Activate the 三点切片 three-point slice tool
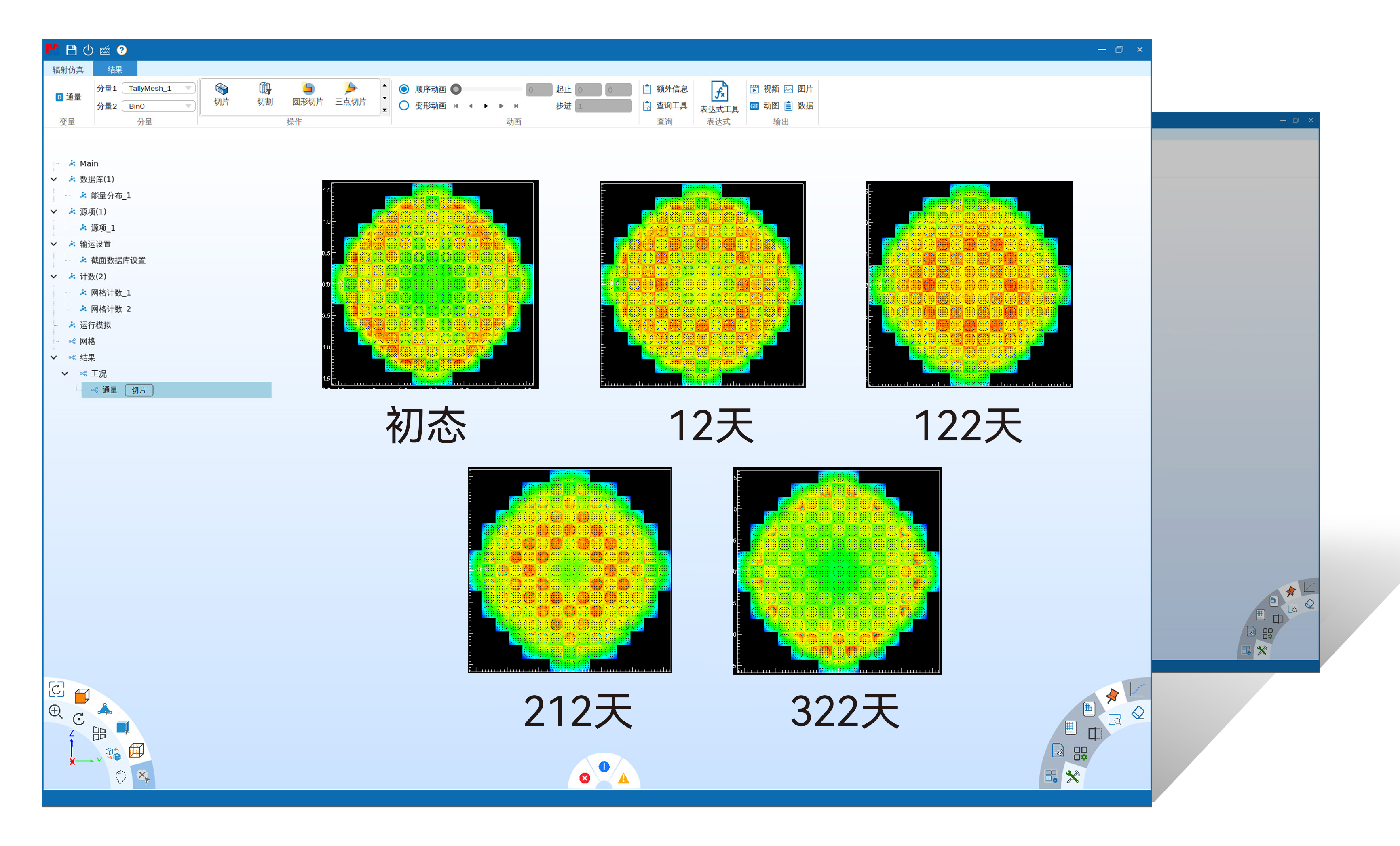The image size is (1400, 846). [x=350, y=94]
